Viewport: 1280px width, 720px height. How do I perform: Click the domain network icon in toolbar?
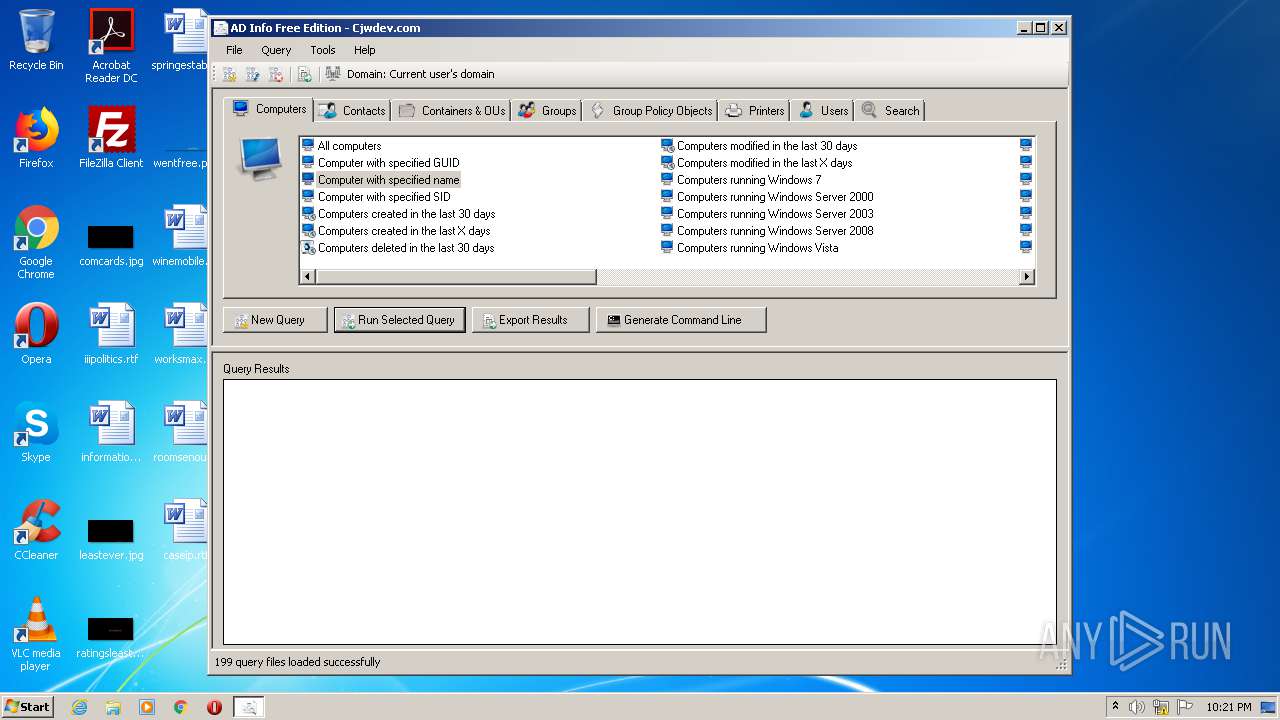tap(334, 74)
